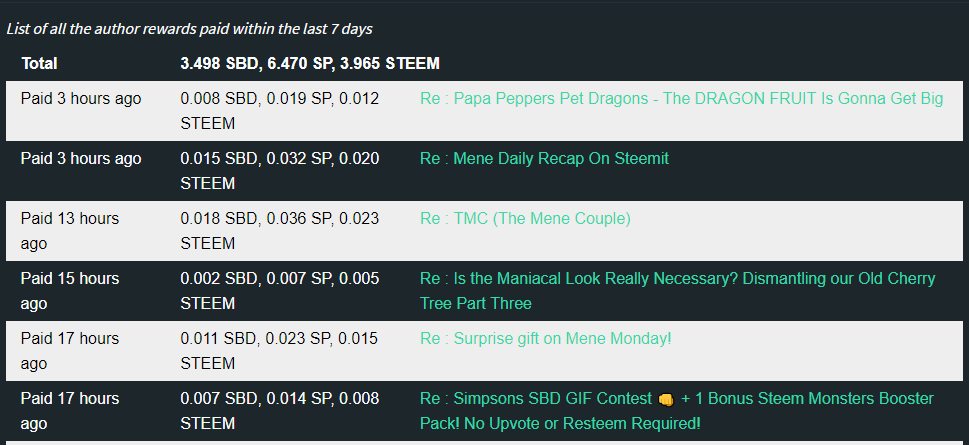Image resolution: width=969 pixels, height=445 pixels.
Task: Open the Simpsons SBD GIF Contest link
Action: (677, 411)
